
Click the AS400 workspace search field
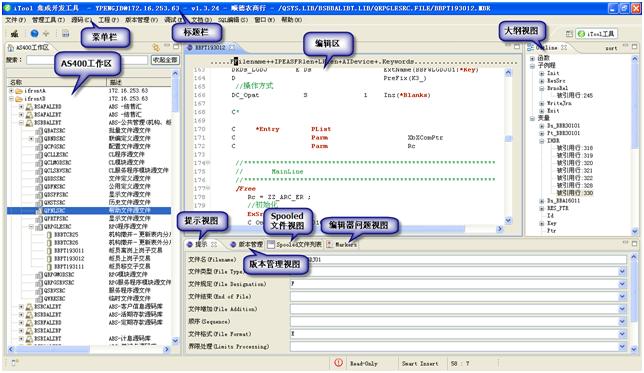[x=87, y=60]
